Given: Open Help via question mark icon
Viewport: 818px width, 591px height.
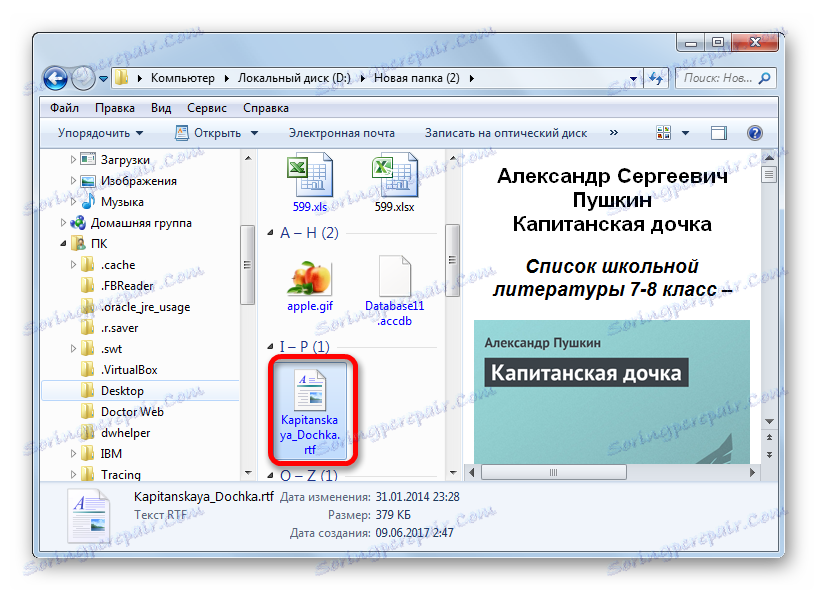Looking at the screenshot, I should 754,133.
